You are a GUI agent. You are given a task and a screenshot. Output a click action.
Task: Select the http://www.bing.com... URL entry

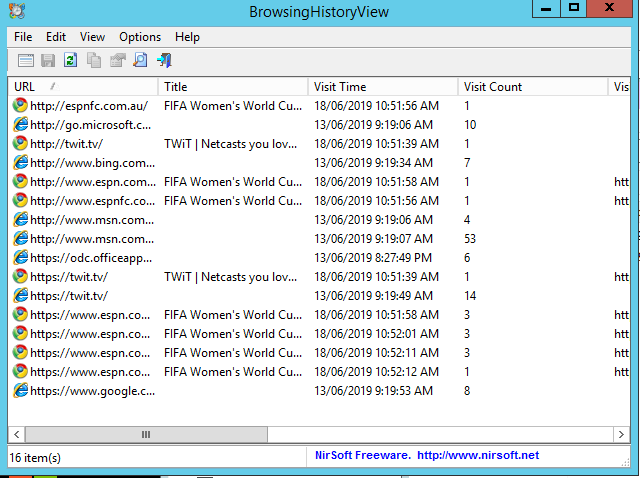(x=93, y=163)
